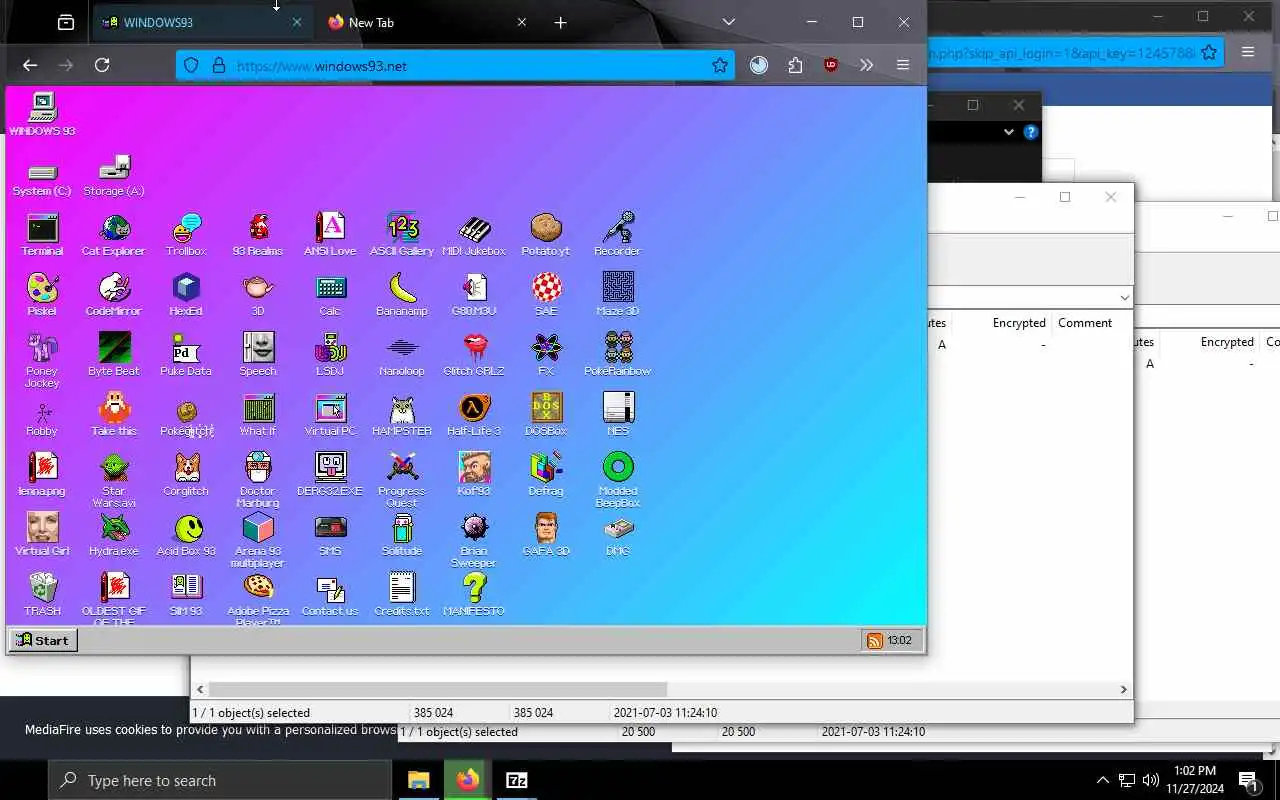Open the Firefox hamburger menu
Viewport: 1280px width, 800px height.
pos(903,65)
